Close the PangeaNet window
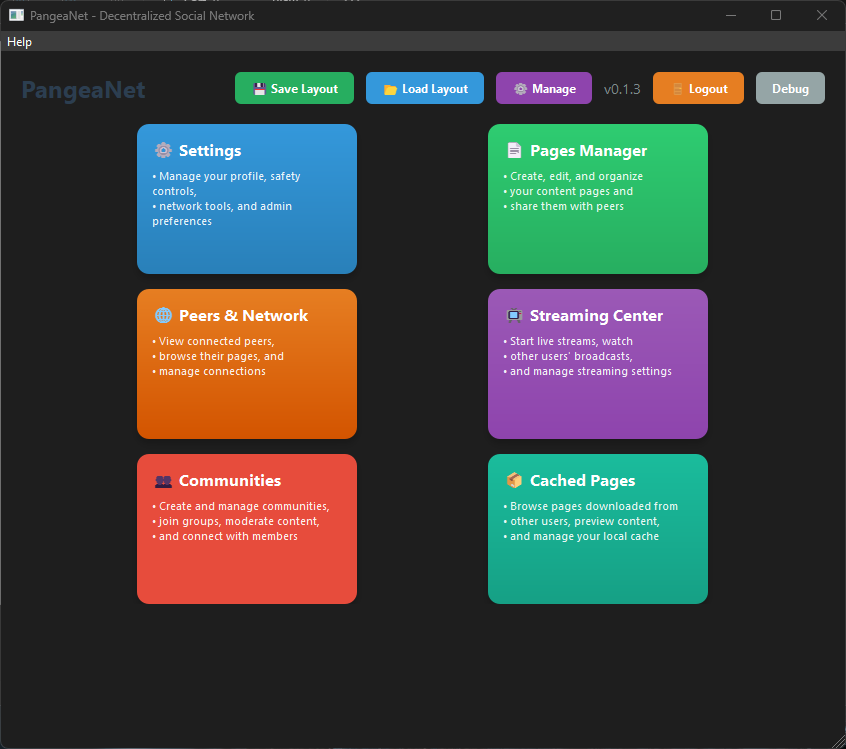This screenshot has height=749, width=846. pyautogui.click(x=822, y=15)
